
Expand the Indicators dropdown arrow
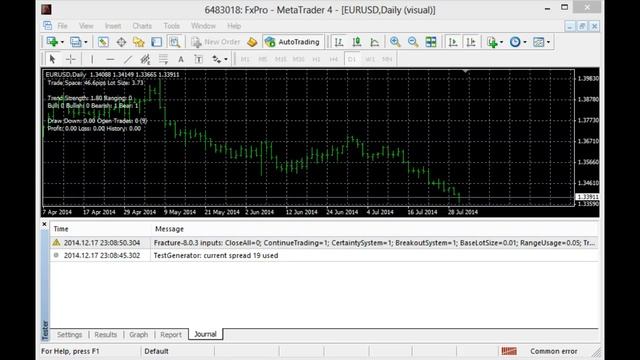502,42
